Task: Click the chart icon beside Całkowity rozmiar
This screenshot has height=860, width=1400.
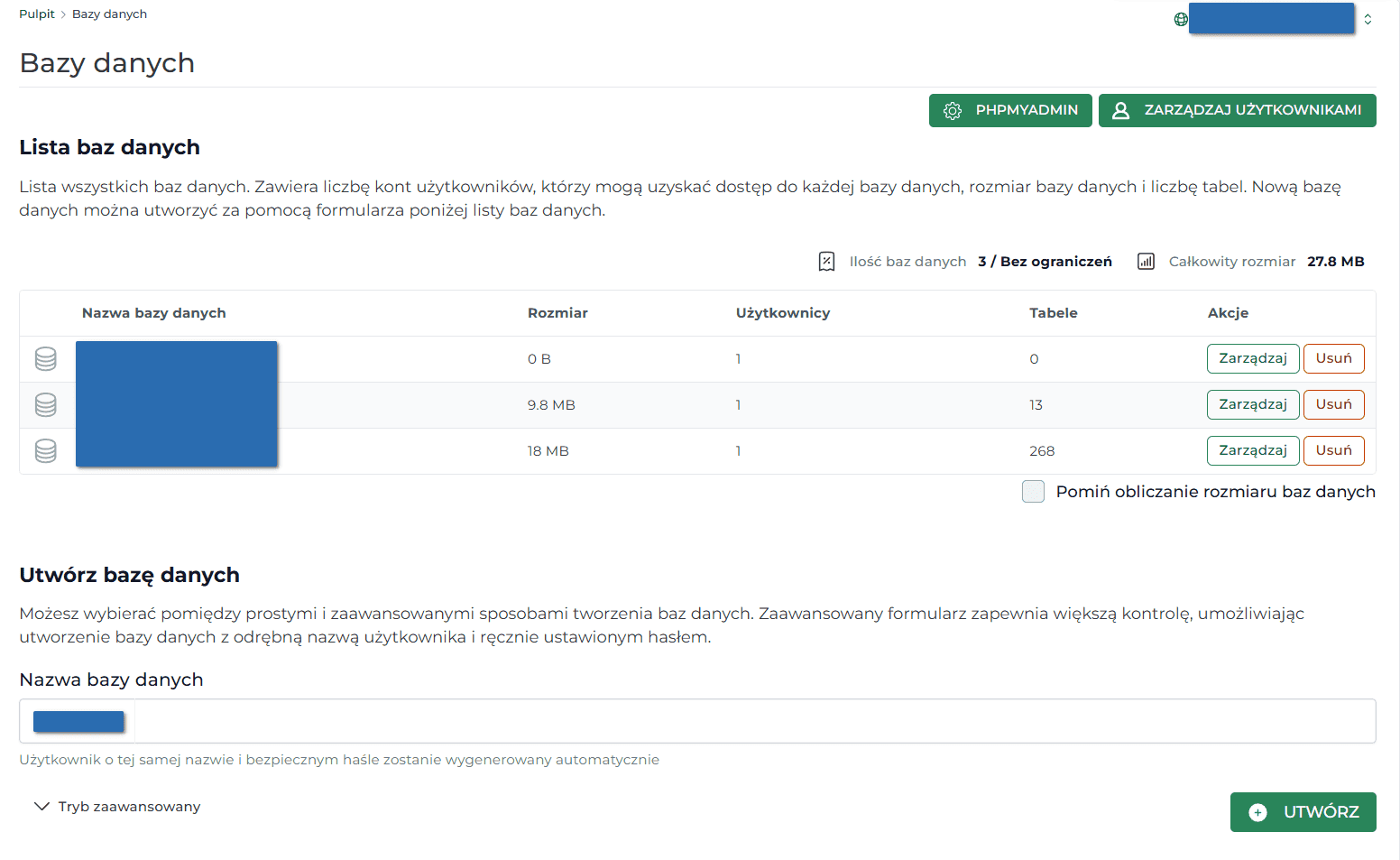Action: coord(1146,262)
